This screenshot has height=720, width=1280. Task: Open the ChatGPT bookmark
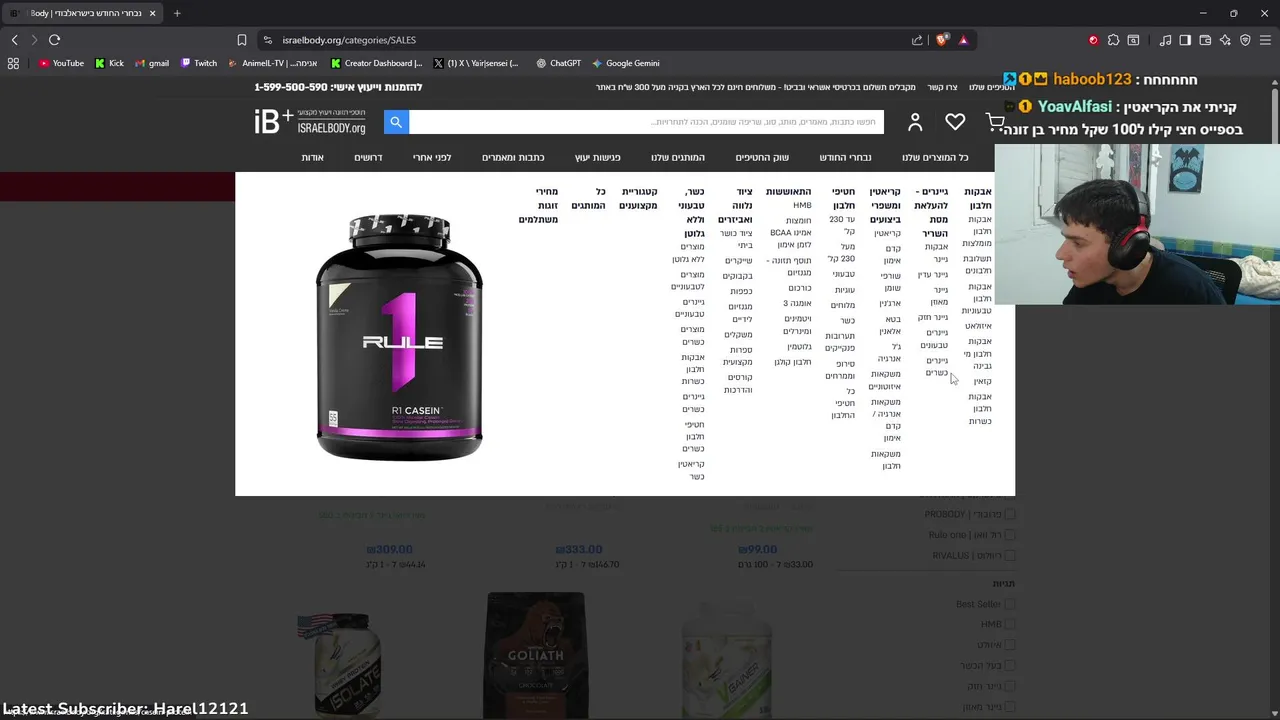point(558,63)
